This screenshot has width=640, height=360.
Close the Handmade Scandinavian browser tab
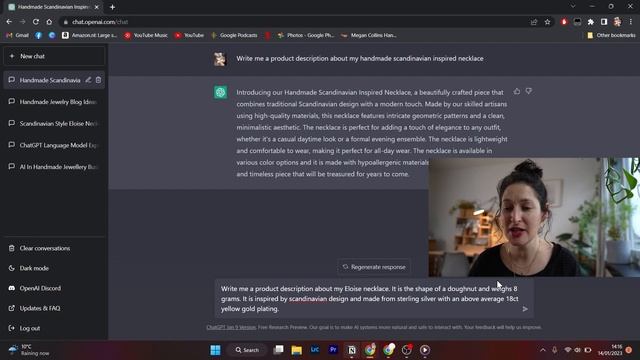pyautogui.click(x=97, y=7)
